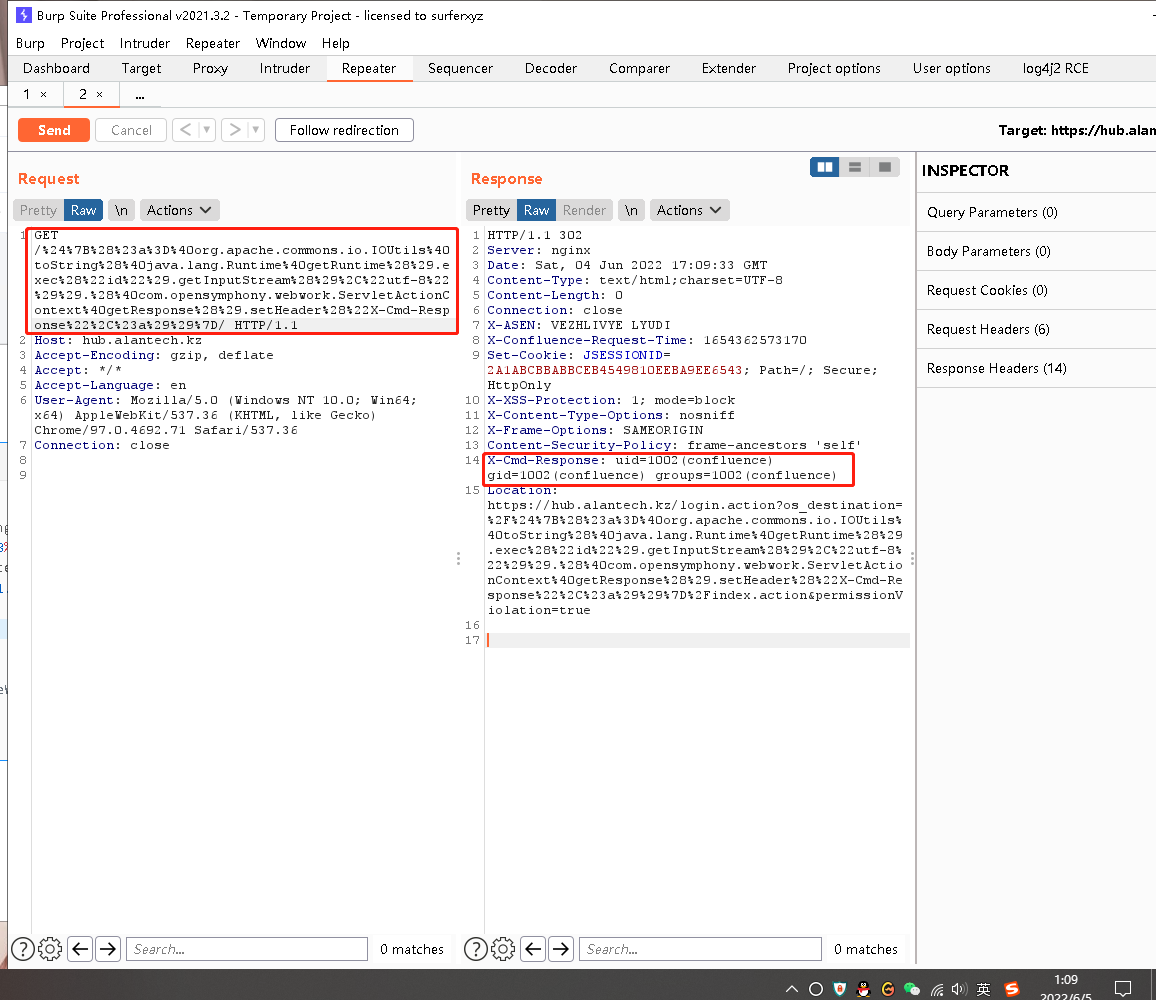The image size is (1156, 1000).
Task: Open the Burp menu
Action: (x=30, y=44)
